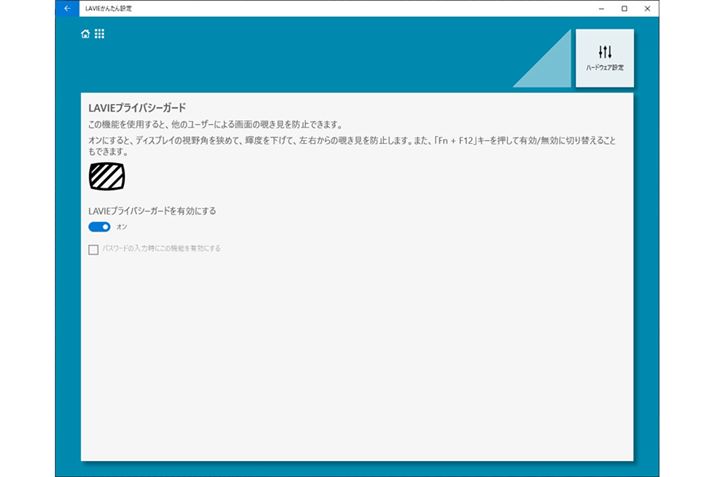The width and height of the screenshot is (715, 477).
Task: Open ハードウェア設定 tile
Action: pyautogui.click(x=605, y=58)
